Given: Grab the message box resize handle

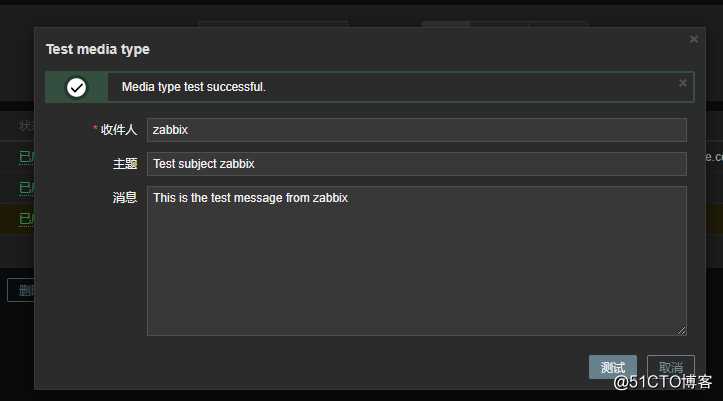Looking at the screenshot, I should coord(682,330).
